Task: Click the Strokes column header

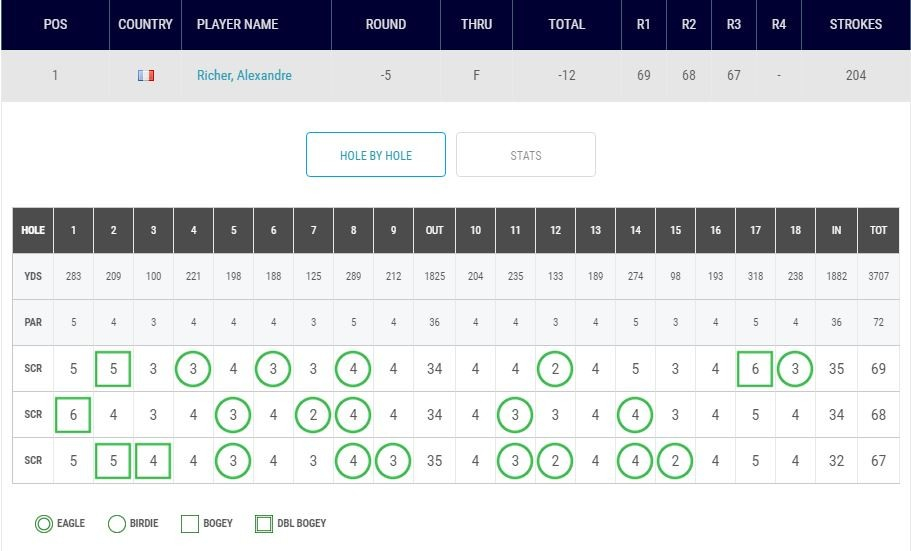Action: click(855, 24)
